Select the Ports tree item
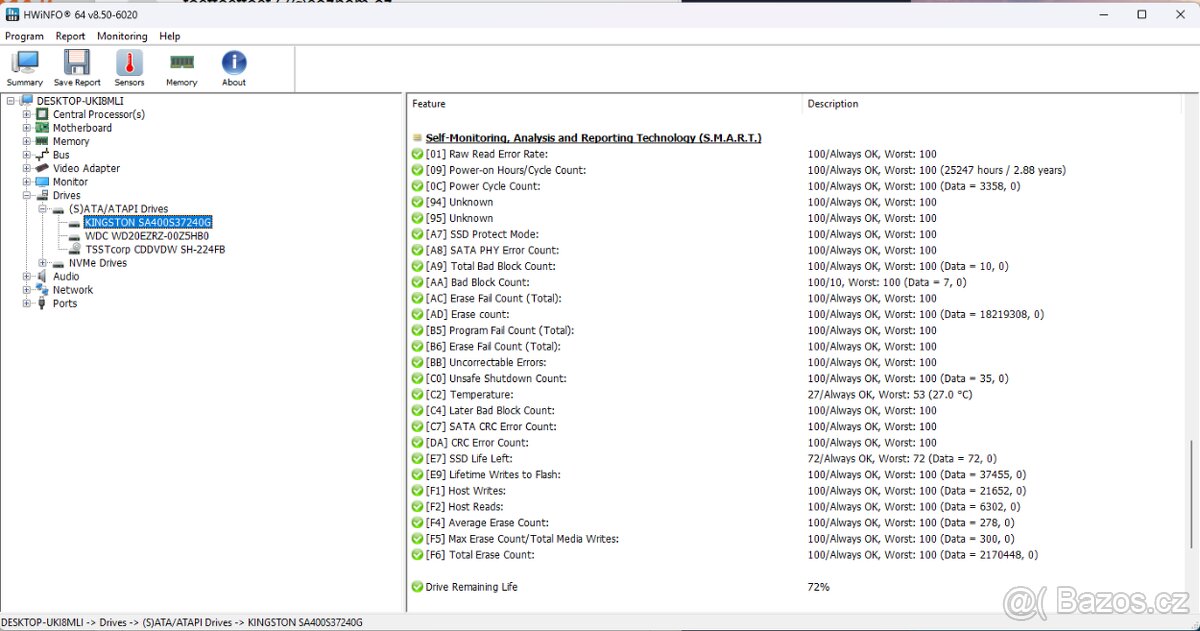Viewport: 1200px width, 631px height. tap(65, 303)
